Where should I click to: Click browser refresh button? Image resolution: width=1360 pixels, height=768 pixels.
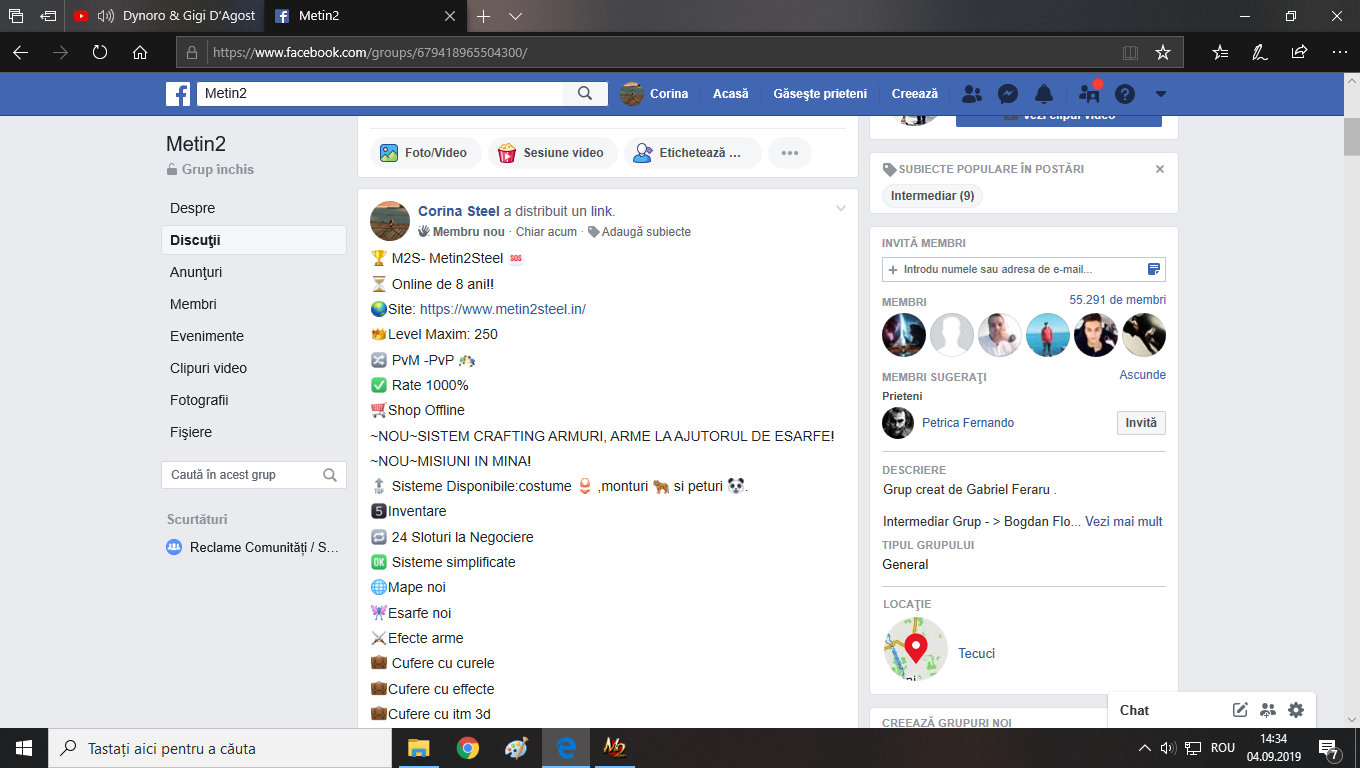pos(100,52)
